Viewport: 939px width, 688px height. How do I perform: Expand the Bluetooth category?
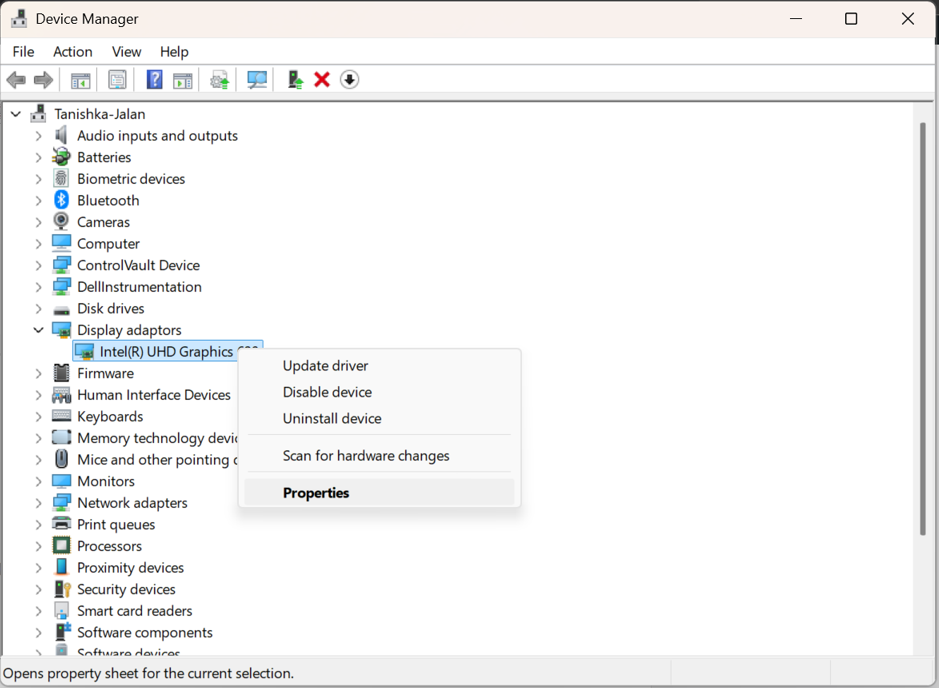click(38, 201)
